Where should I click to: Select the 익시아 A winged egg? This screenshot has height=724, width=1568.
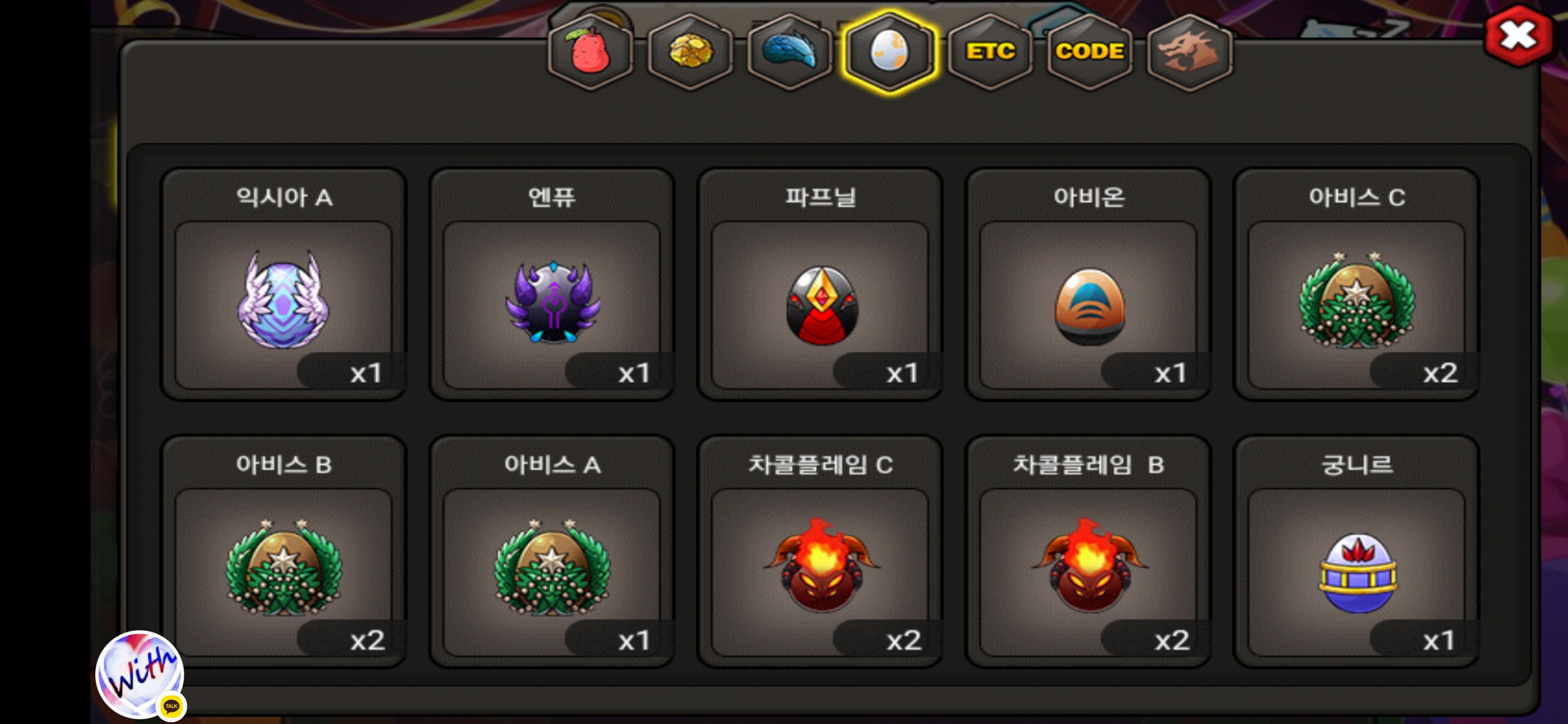[x=283, y=284]
